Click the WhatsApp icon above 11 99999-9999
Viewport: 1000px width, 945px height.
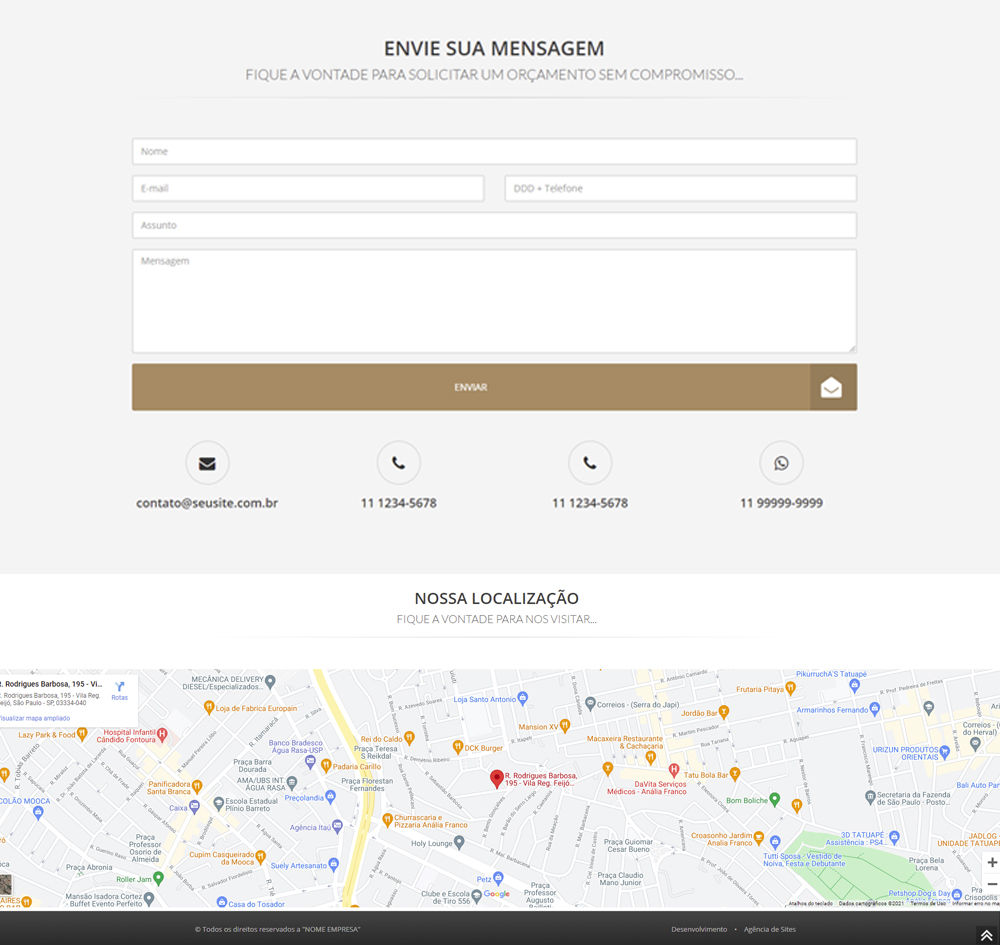tap(781, 463)
